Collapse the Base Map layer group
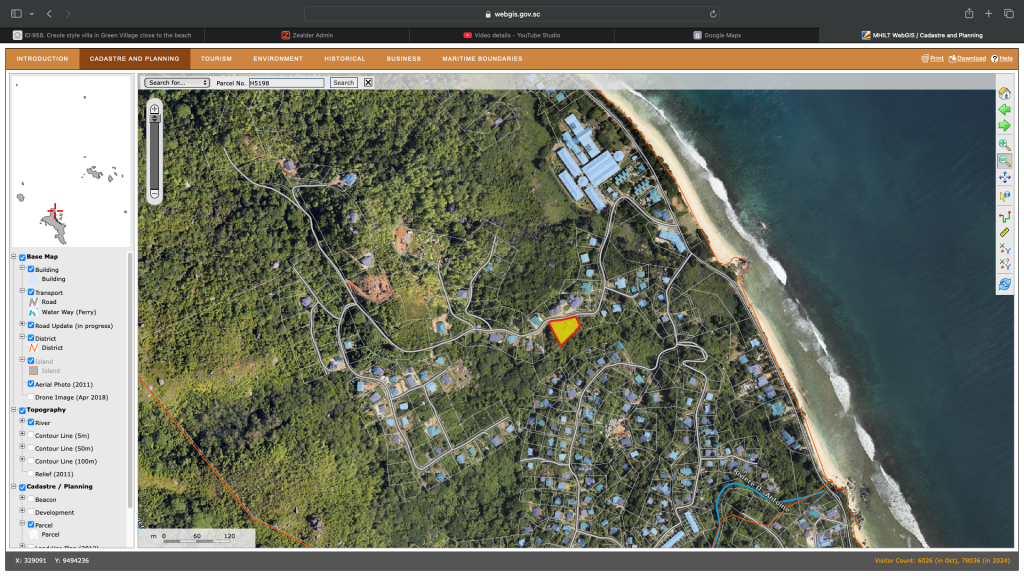Screen dimensions: 1024x576 (14, 257)
